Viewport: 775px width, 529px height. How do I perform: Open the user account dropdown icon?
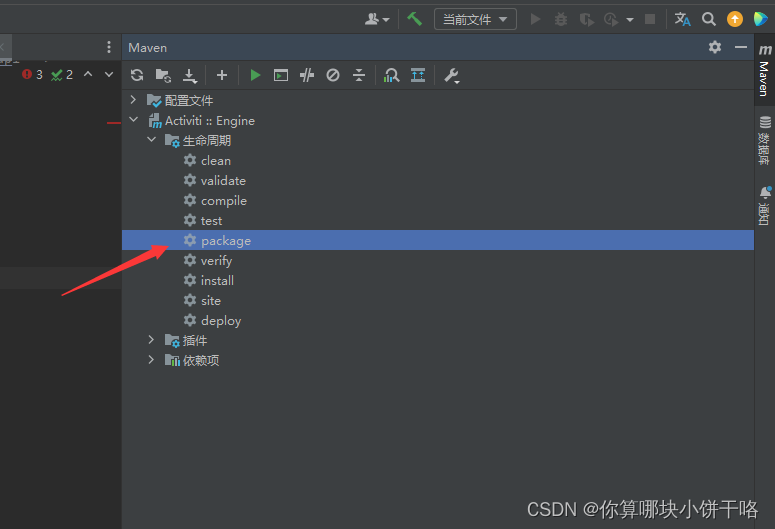tap(377, 19)
